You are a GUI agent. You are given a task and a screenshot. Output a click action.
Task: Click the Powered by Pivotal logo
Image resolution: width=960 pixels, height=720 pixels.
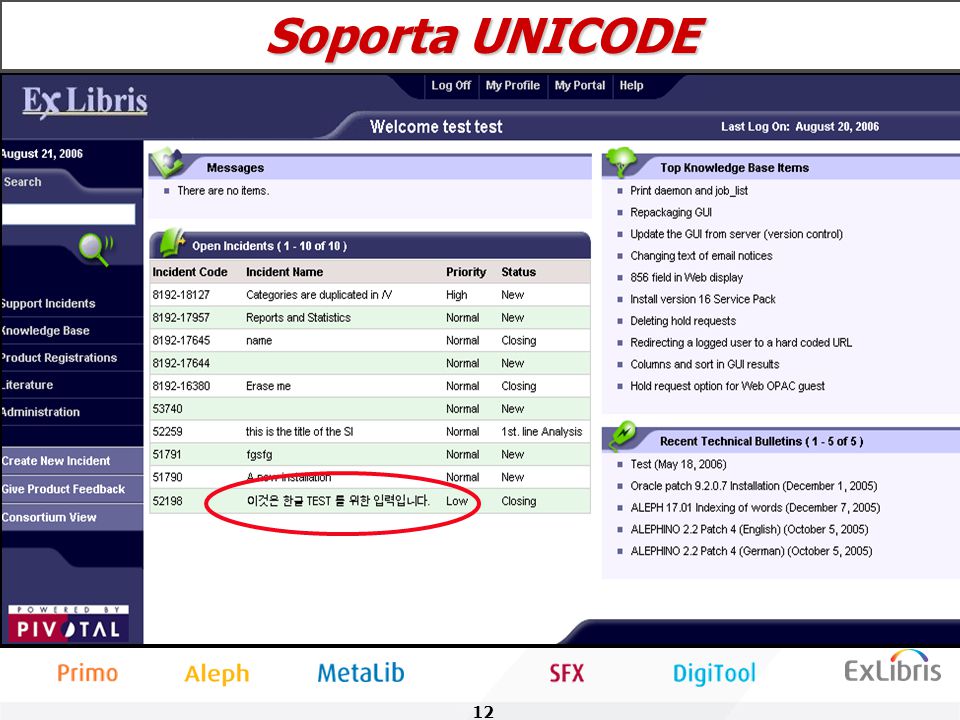pyautogui.click(x=69, y=623)
